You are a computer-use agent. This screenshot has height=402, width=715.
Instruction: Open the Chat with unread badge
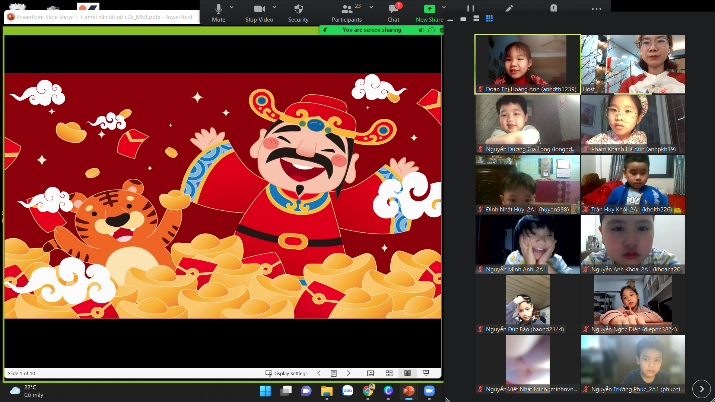394,9
